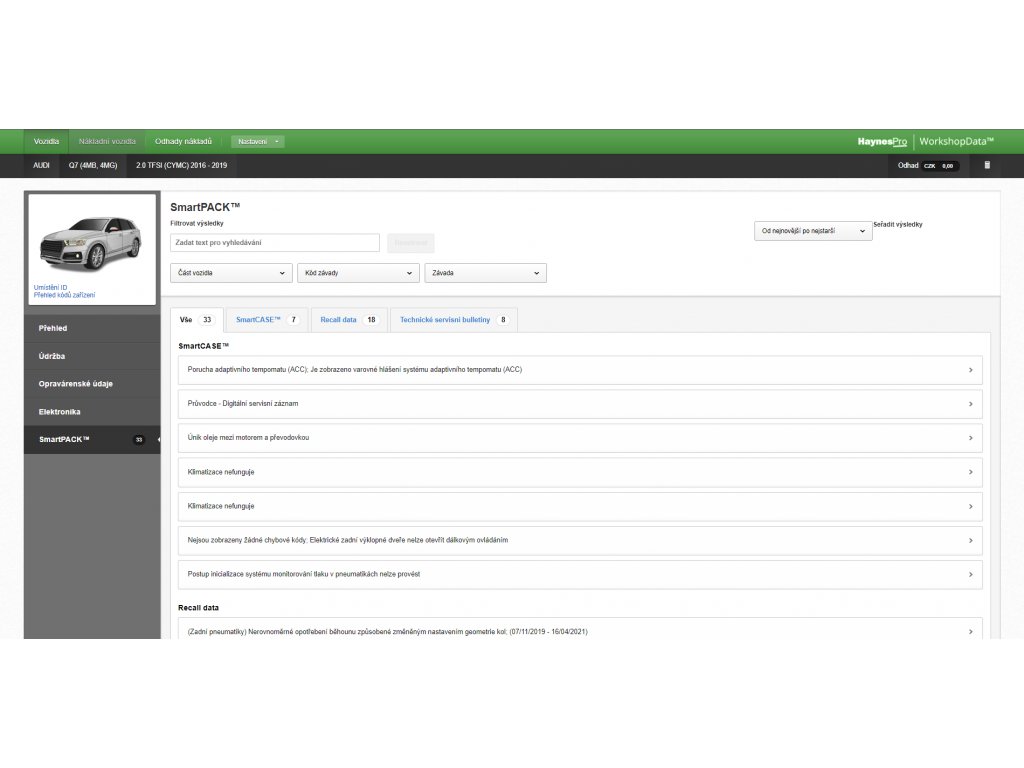Open the Závada dropdown
The image size is (1024, 768).
tap(485, 273)
